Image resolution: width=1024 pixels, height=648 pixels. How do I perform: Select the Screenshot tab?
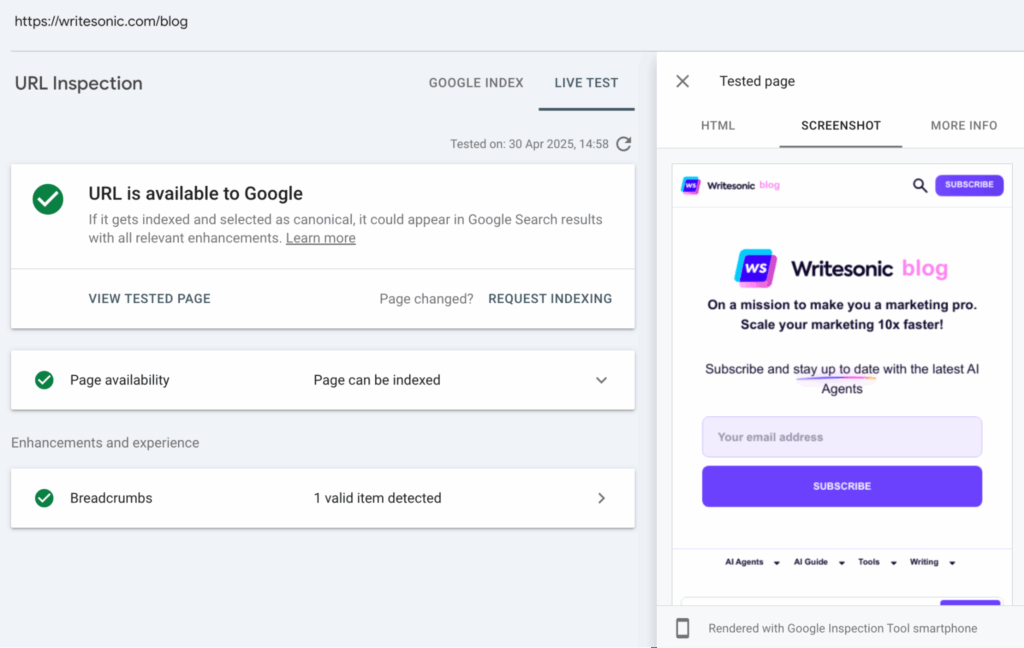click(x=841, y=125)
